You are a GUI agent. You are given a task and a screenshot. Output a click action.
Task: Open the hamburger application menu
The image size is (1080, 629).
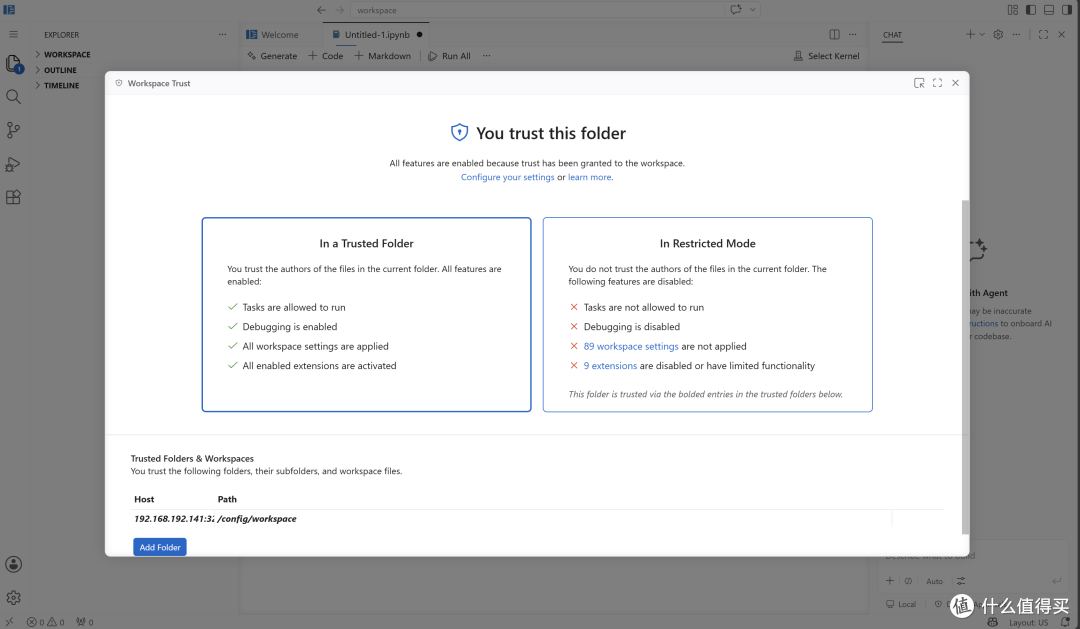pos(13,34)
